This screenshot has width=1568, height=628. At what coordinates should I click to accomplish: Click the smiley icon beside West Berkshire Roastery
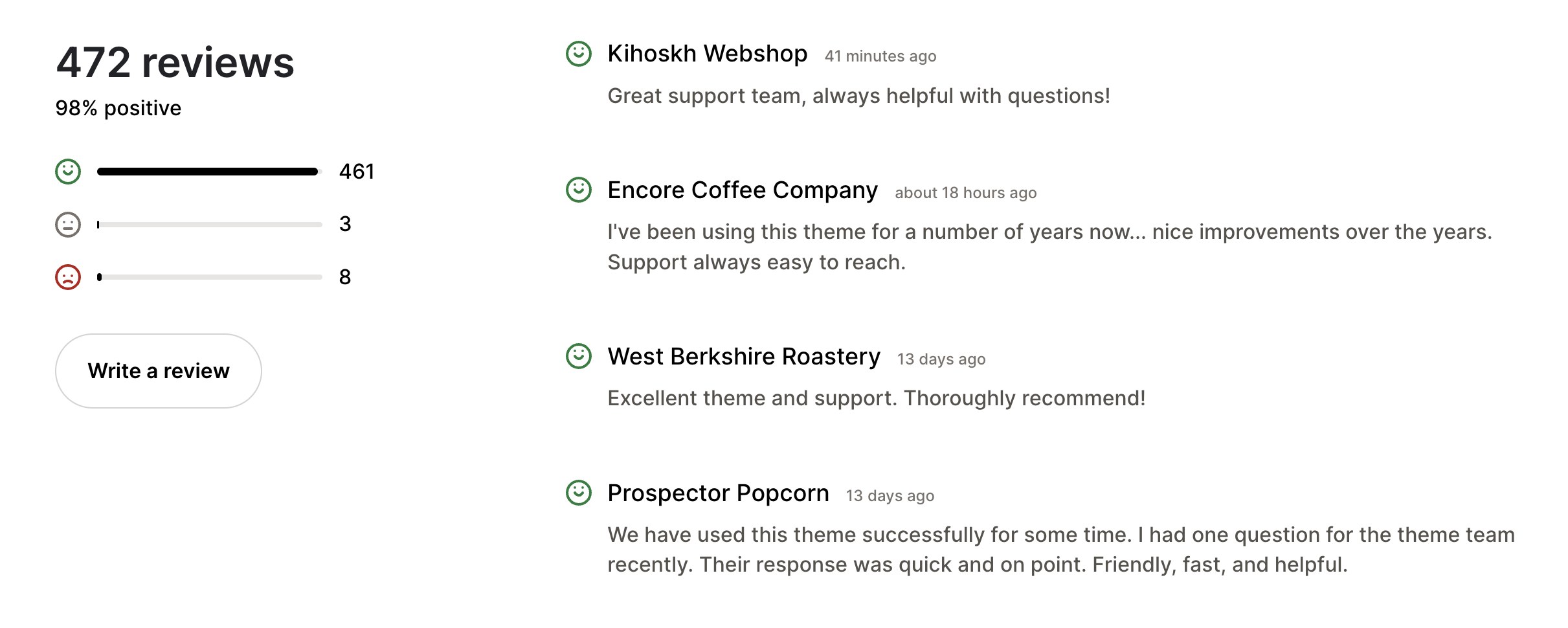[578, 356]
